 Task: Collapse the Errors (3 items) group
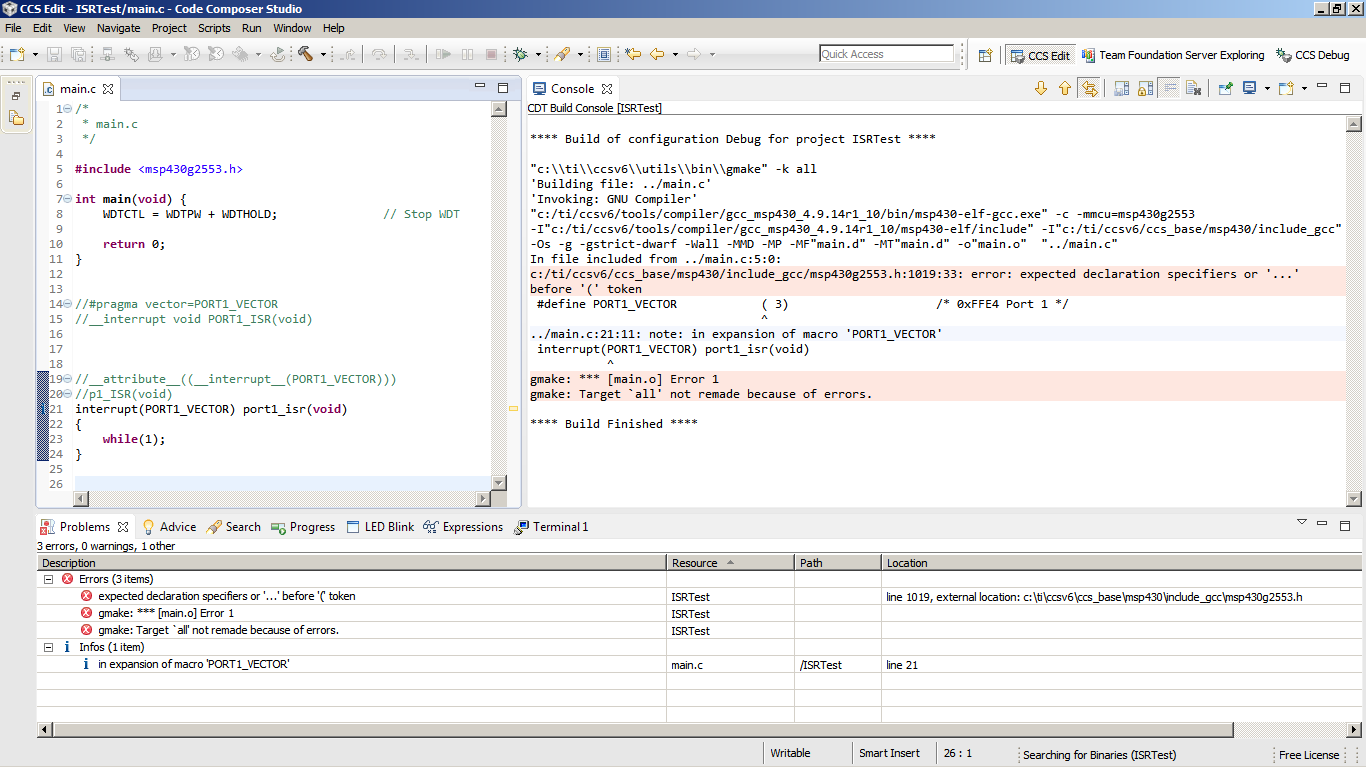coord(48,579)
